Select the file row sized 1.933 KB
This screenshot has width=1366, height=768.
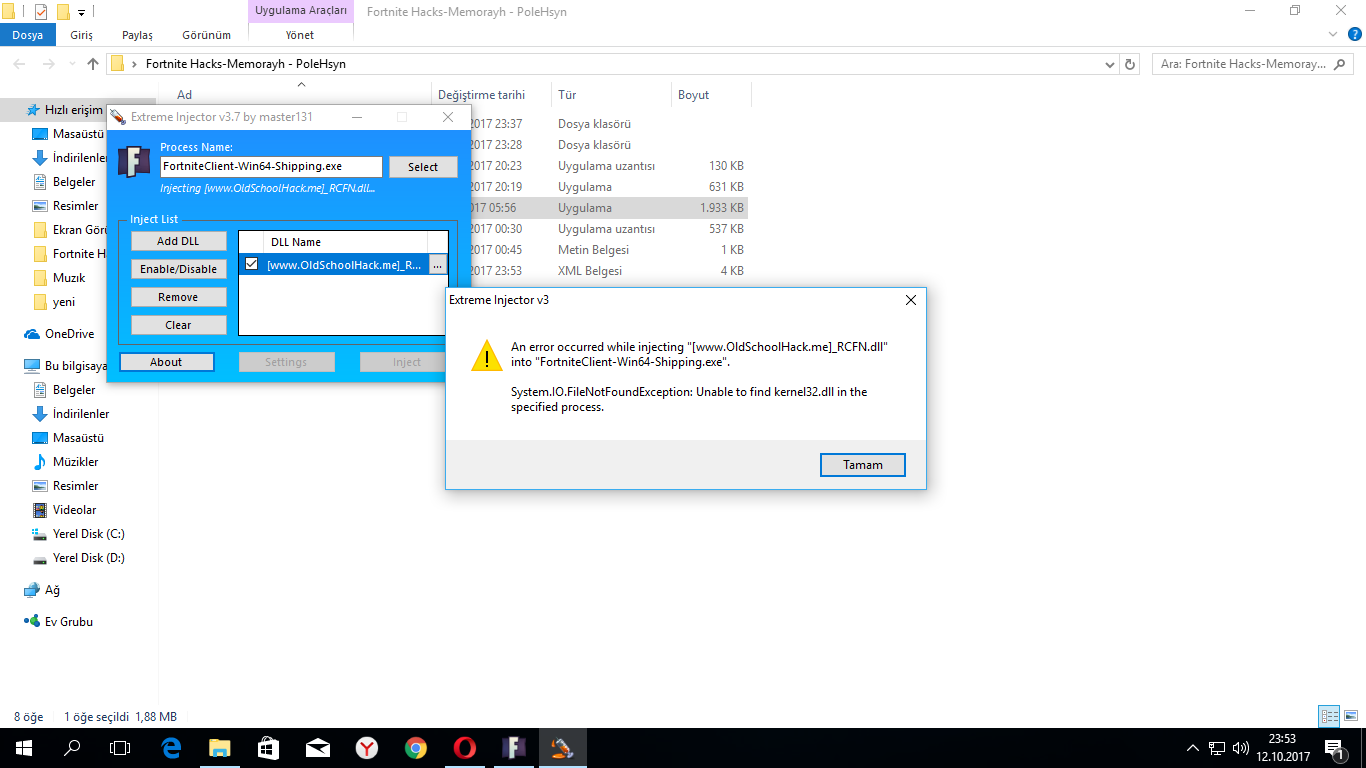[x=452, y=208]
